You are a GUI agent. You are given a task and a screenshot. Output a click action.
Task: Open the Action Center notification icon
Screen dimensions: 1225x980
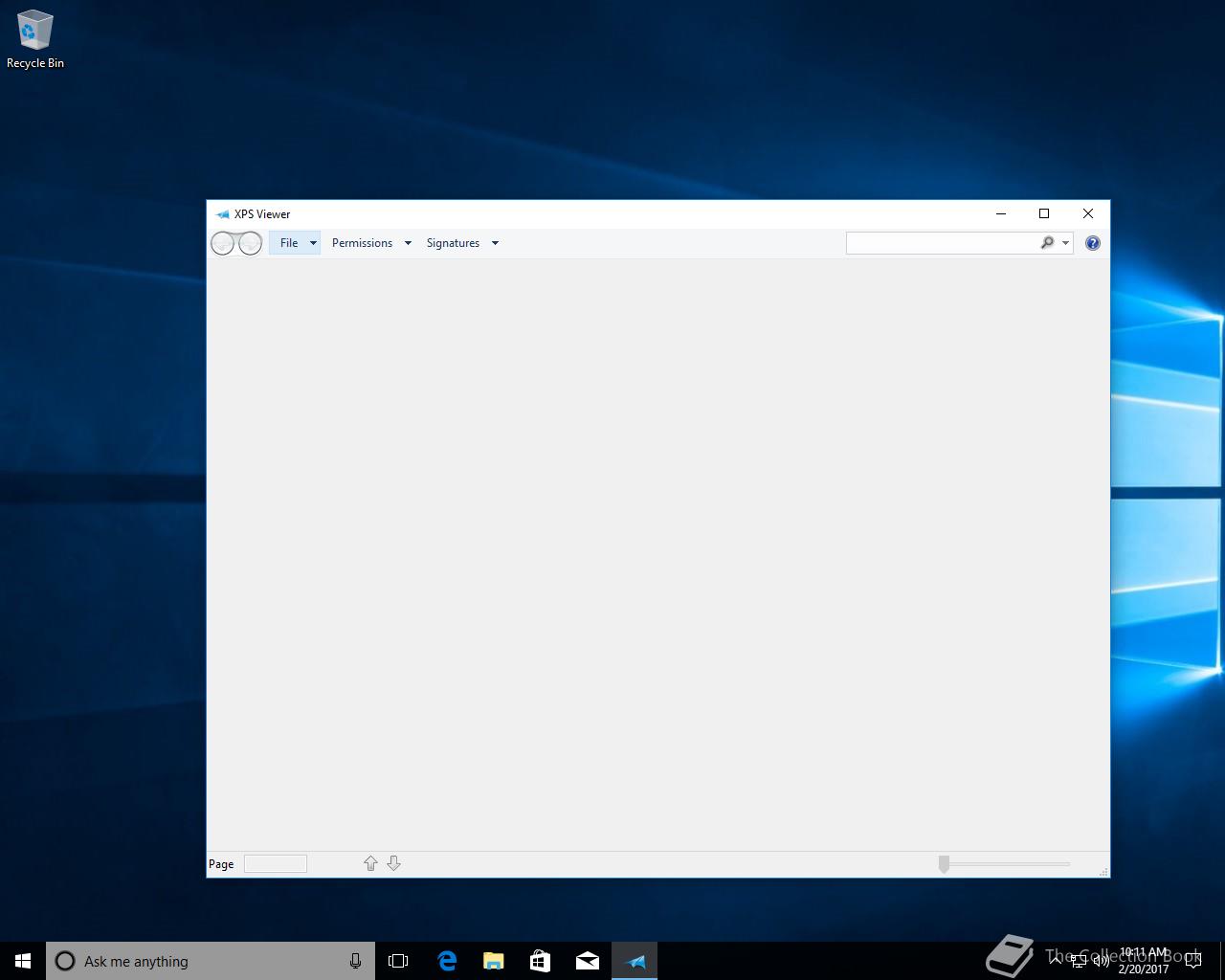[x=1192, y=961]
